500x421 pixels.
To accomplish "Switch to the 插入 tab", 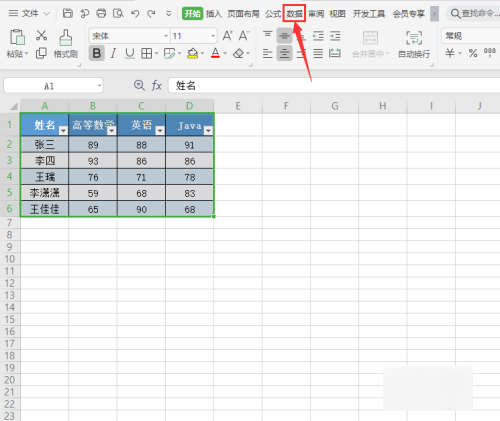I will click(x=214, y=14).
